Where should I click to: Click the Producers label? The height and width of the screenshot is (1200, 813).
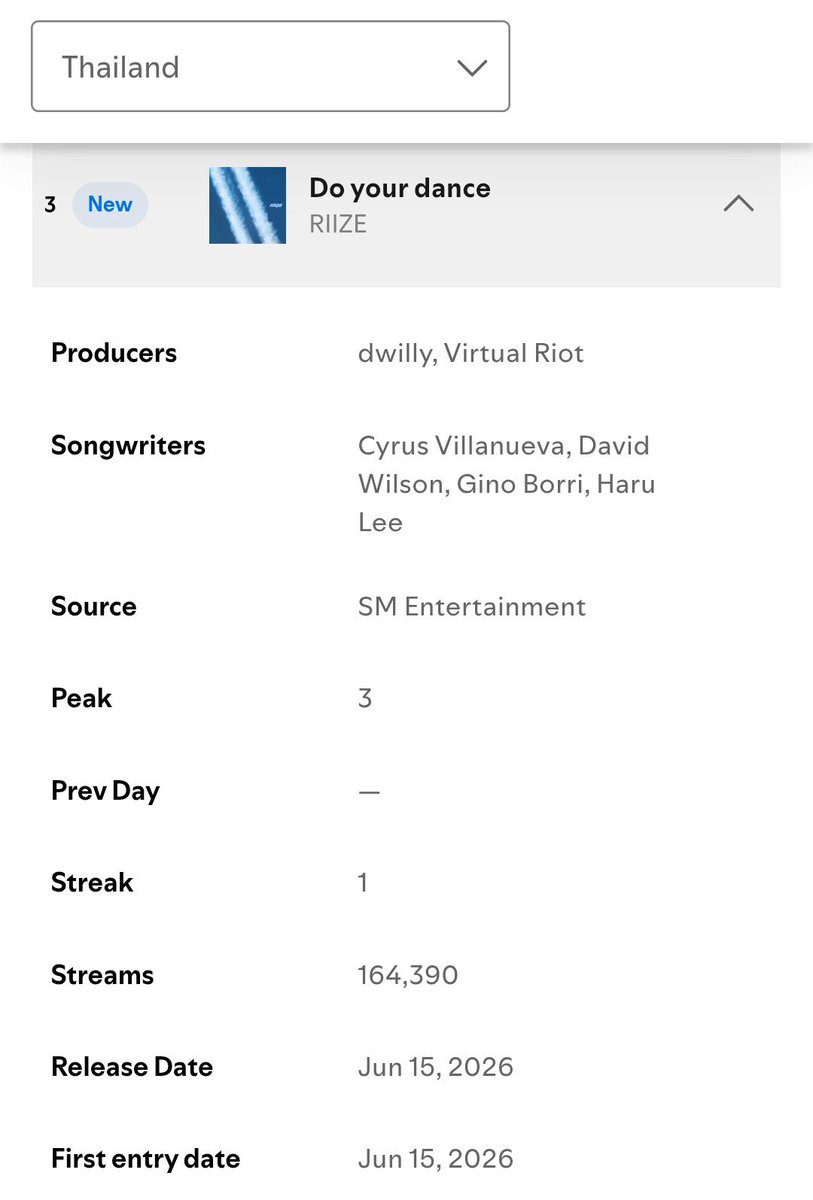[x=114, y=353]
